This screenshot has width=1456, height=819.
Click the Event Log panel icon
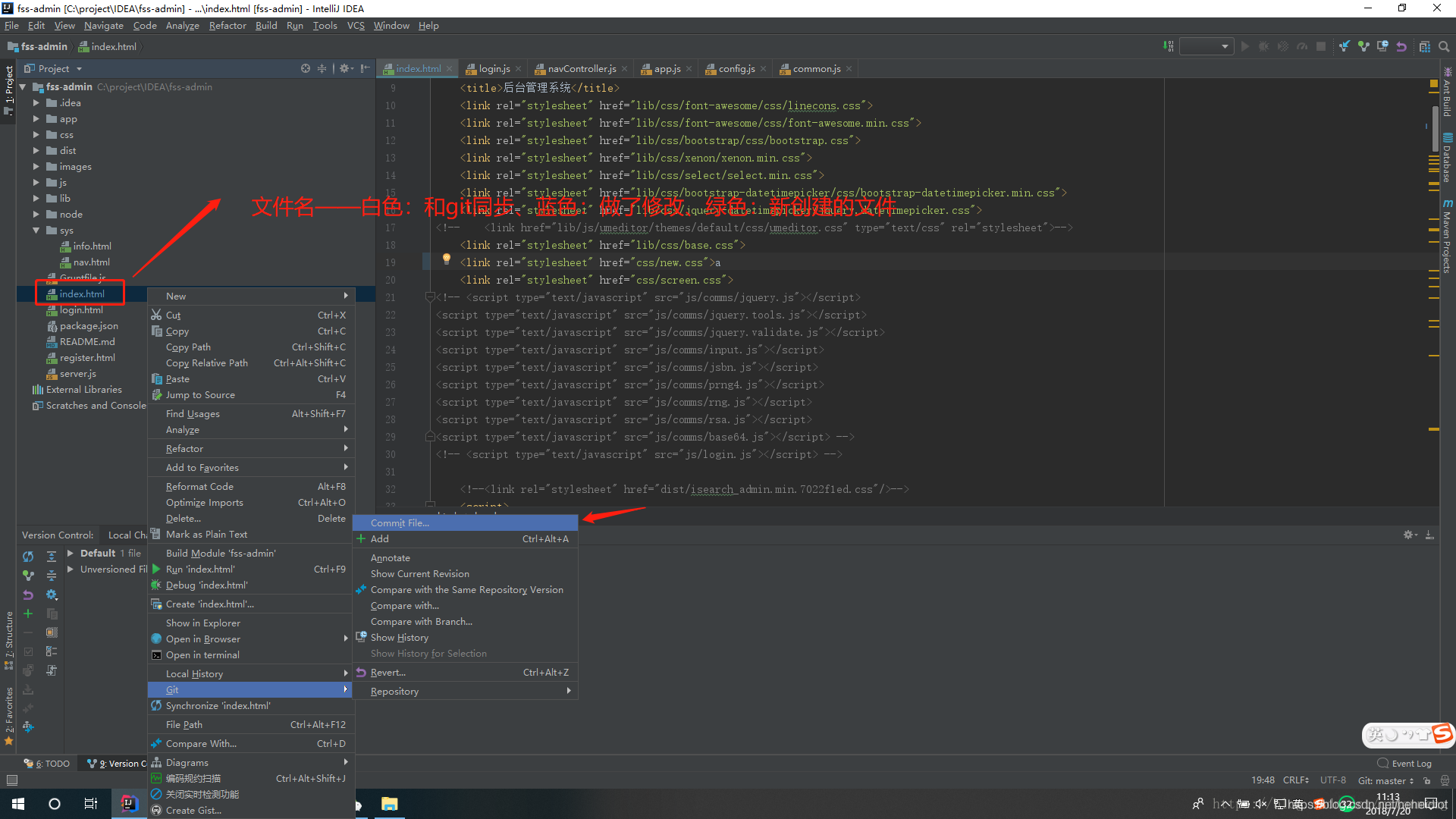tap(1385, 762)
